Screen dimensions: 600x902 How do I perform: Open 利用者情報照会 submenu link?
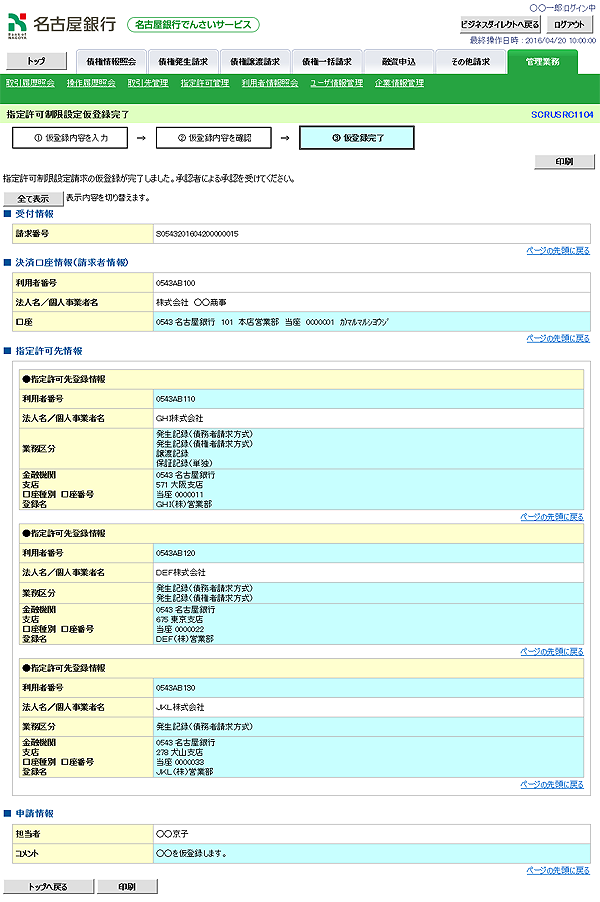coord(270,83)
